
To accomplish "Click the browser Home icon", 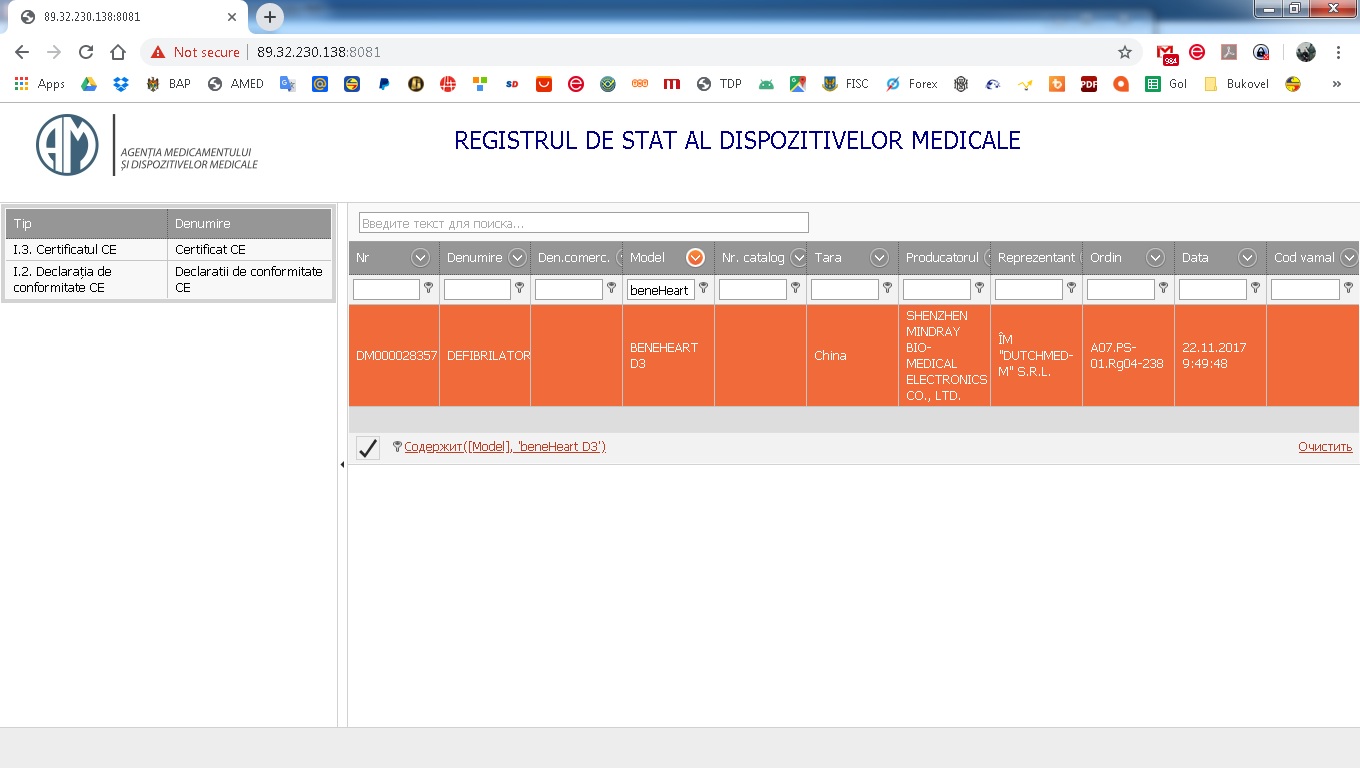I will point(118,52).
